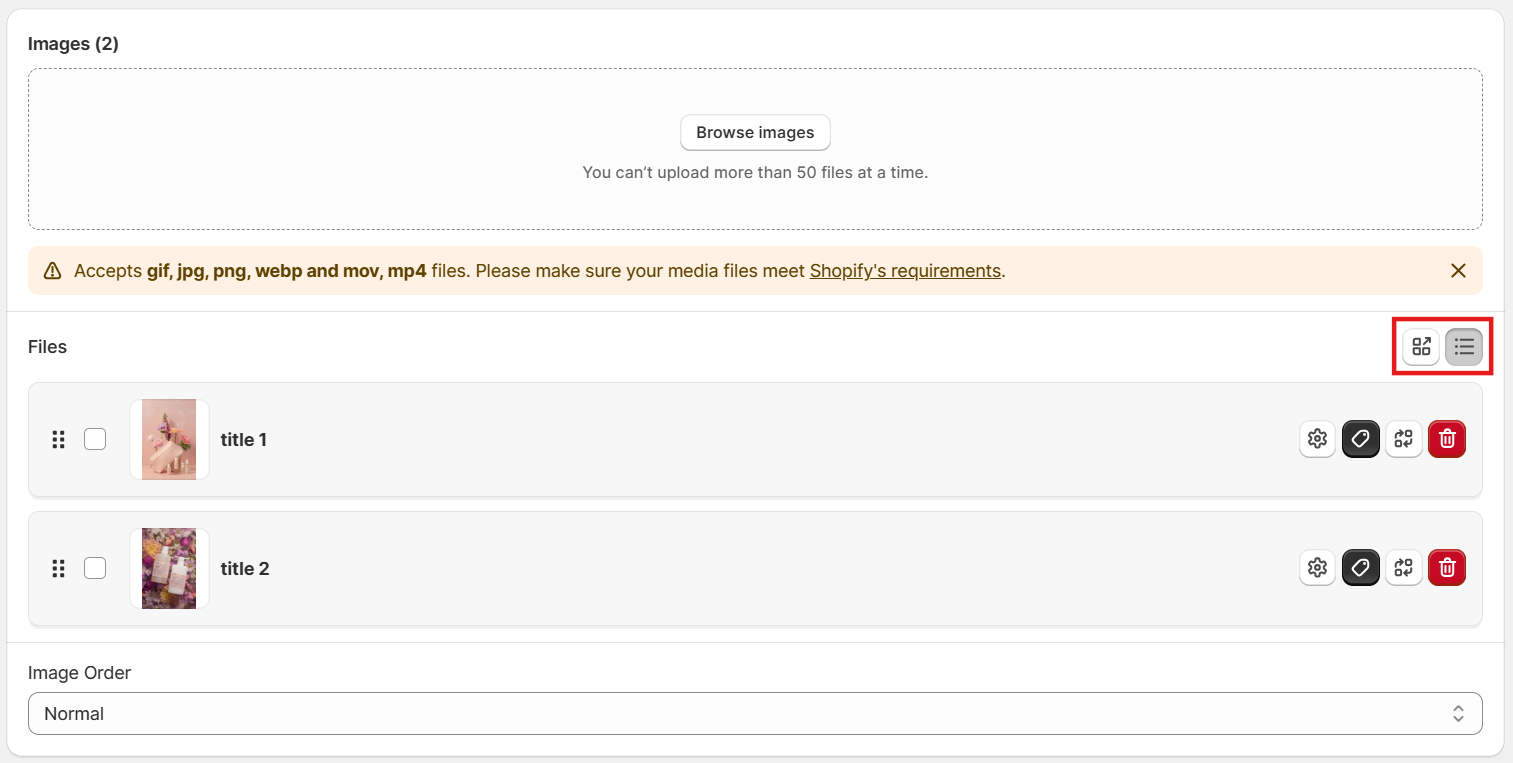Open settings gear for title 2
The height and width of the screenshot is (763, 1513).
(x=1317, y=568)
